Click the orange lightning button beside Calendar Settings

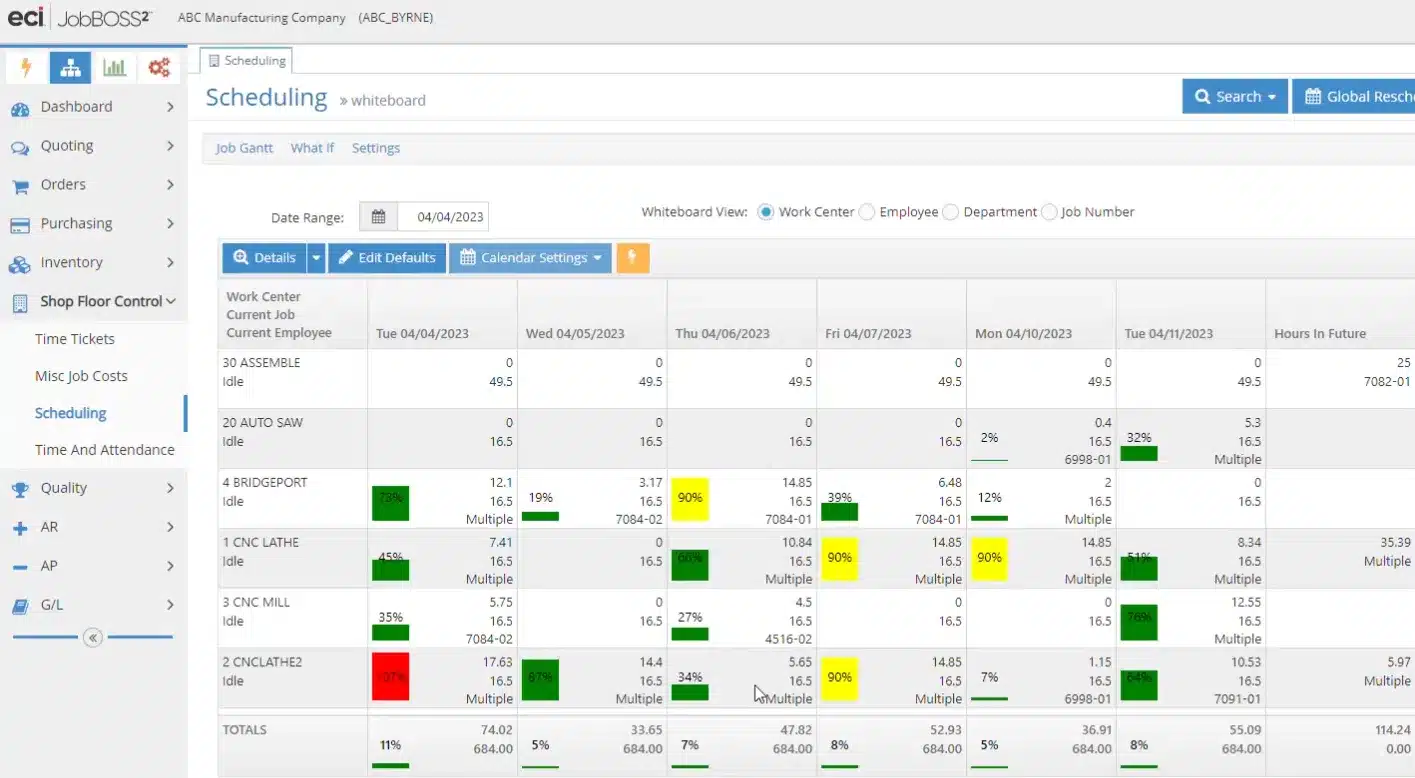(x=631, y=257)
